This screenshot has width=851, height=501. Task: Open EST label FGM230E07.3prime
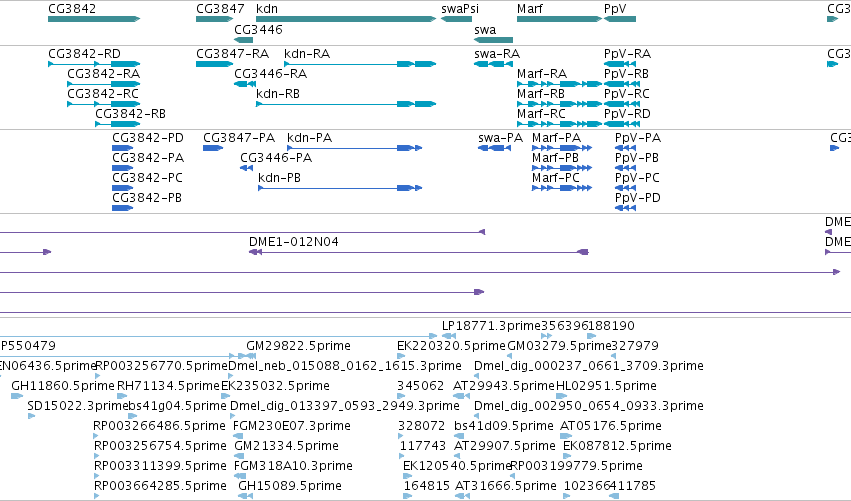coord(292,426)
